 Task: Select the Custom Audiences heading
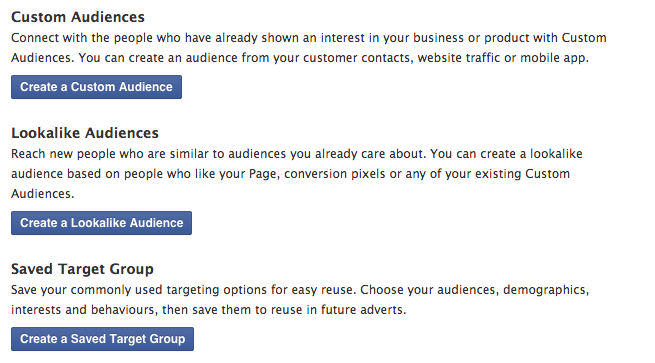[78, 17]
